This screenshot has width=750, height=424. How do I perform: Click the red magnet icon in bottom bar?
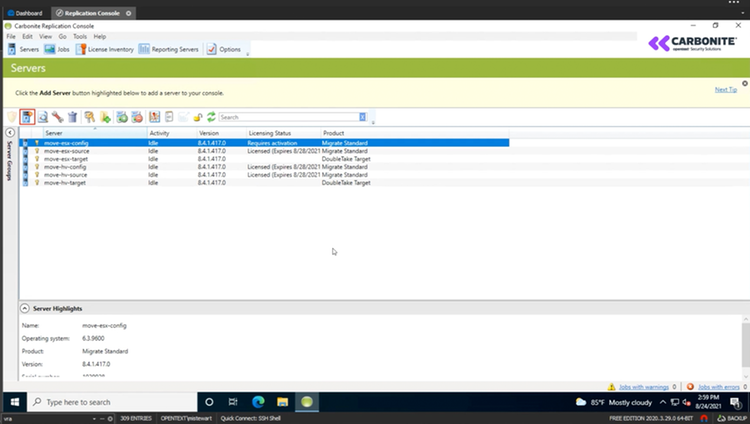[704, 418]
